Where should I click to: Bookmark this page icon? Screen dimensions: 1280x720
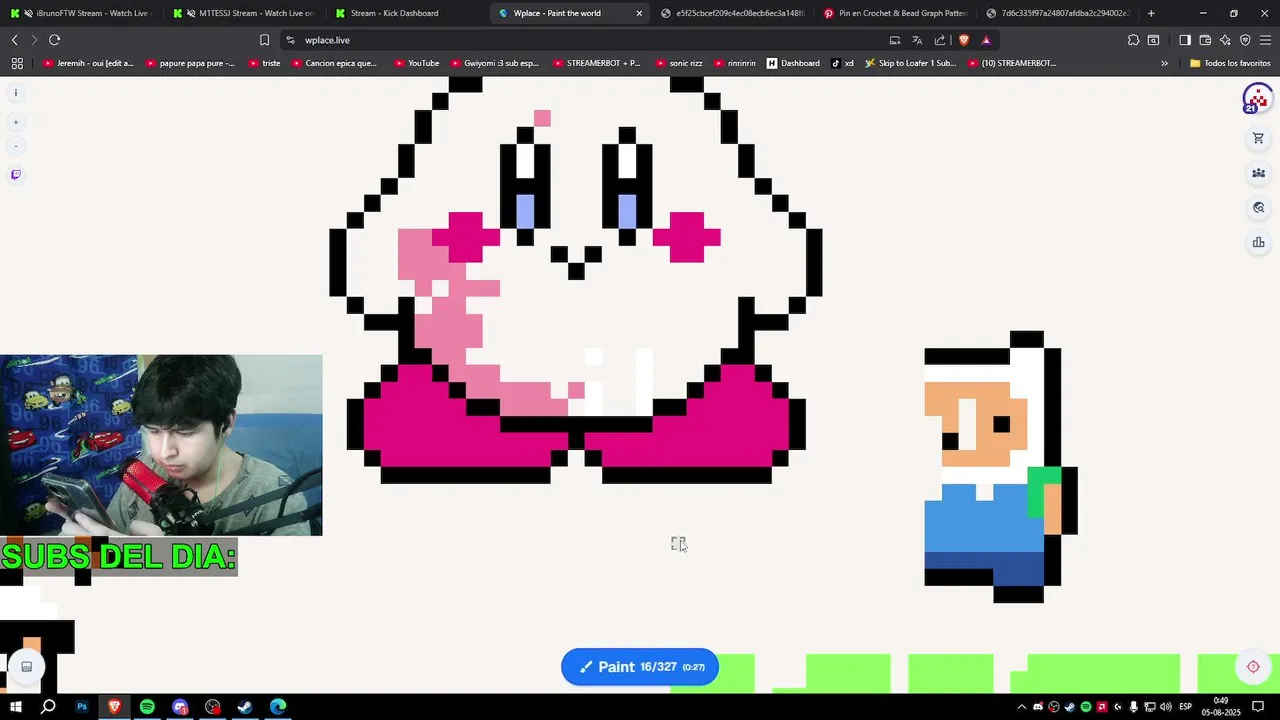(264, 40)
